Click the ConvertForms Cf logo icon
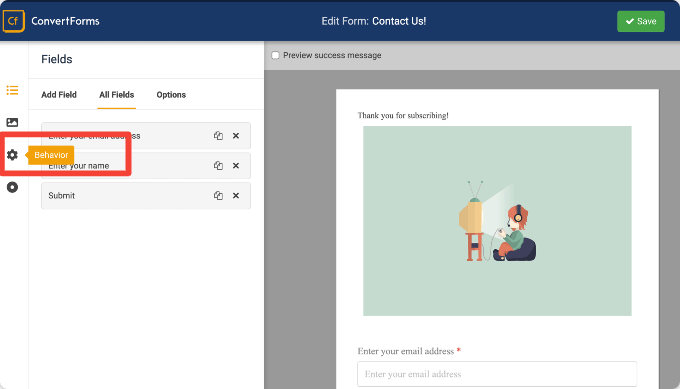The height and width of the screenshot is (389, 680). (x=13, y=21)
